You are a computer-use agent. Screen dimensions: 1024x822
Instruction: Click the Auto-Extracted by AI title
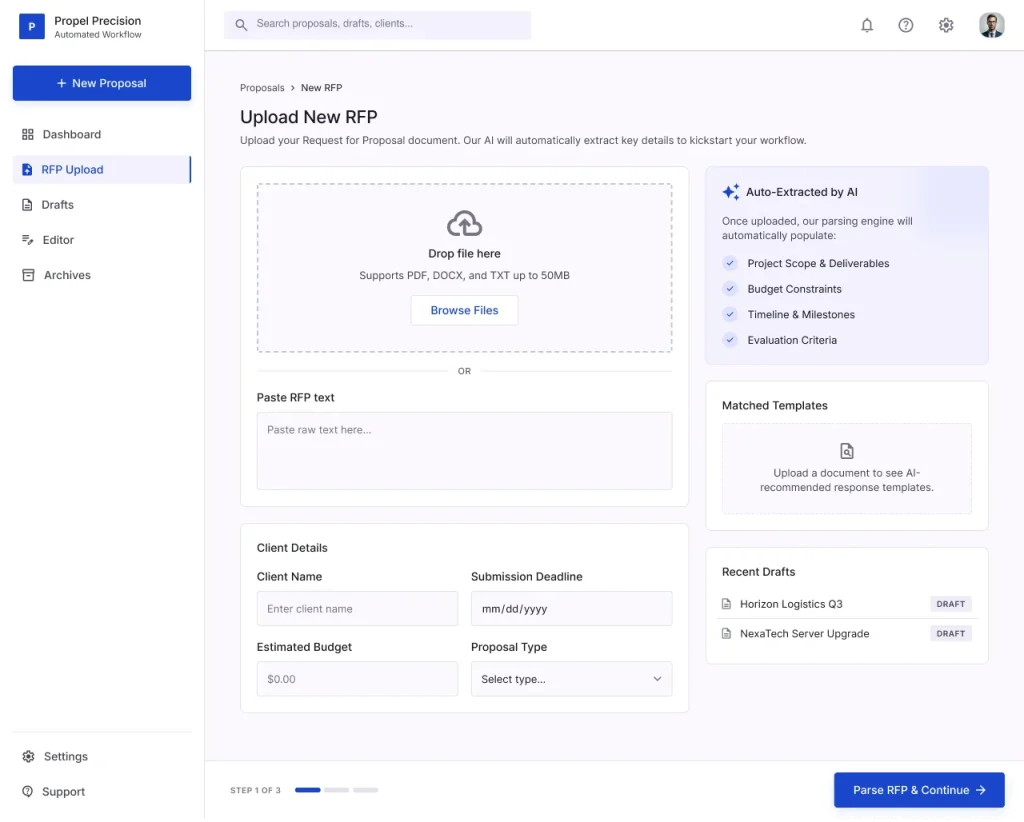point(801,192)
